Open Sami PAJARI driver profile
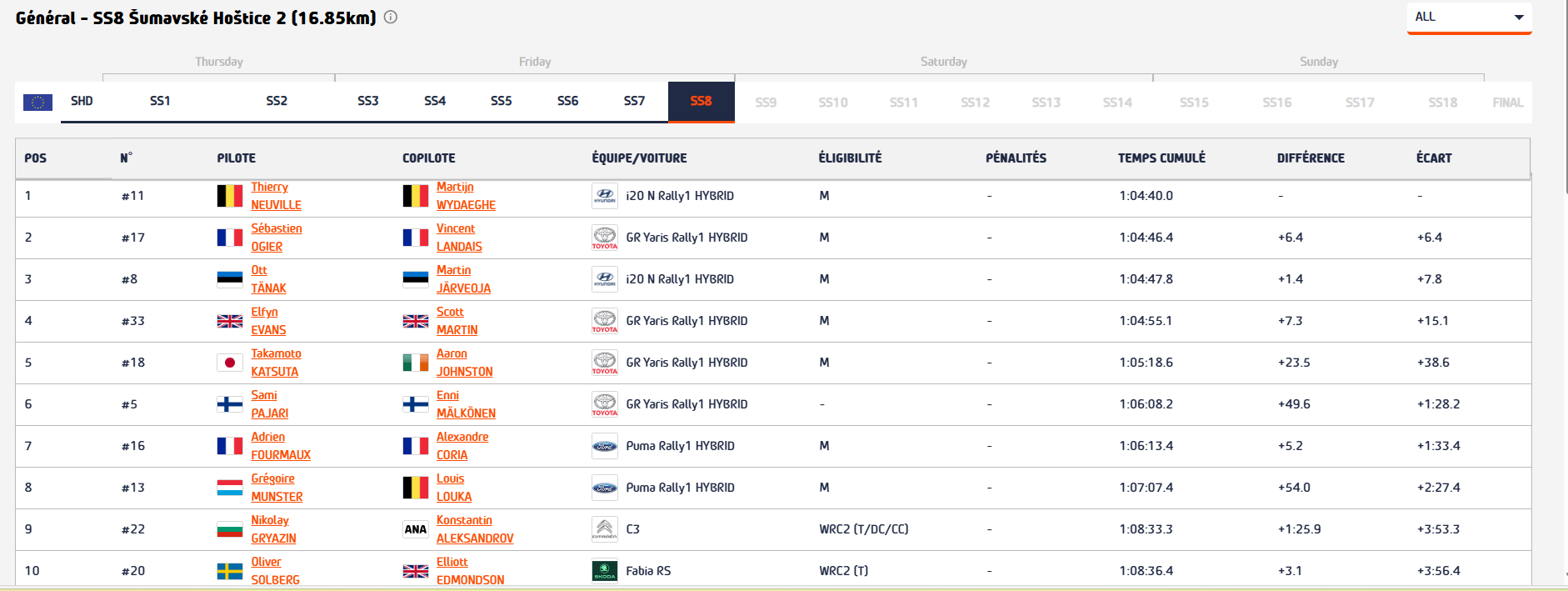The height and width of the screenshot is (591, 1568). (270, 404)
